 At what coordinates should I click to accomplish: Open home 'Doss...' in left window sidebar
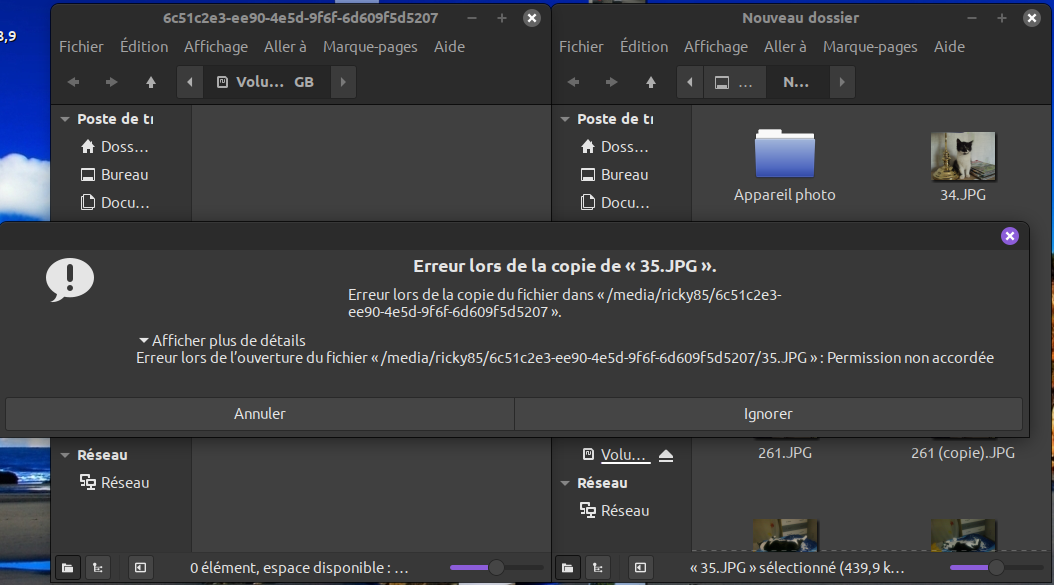click(115, 147)
